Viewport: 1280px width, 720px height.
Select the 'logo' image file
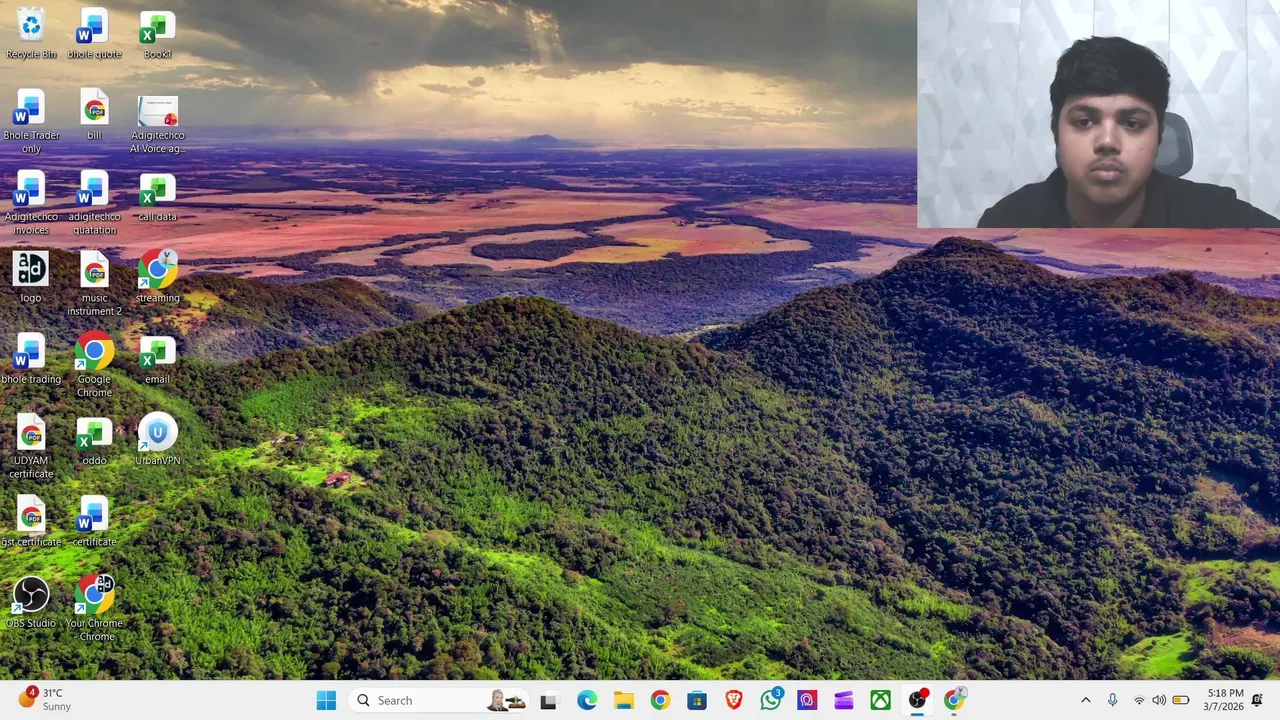(31, 276)
